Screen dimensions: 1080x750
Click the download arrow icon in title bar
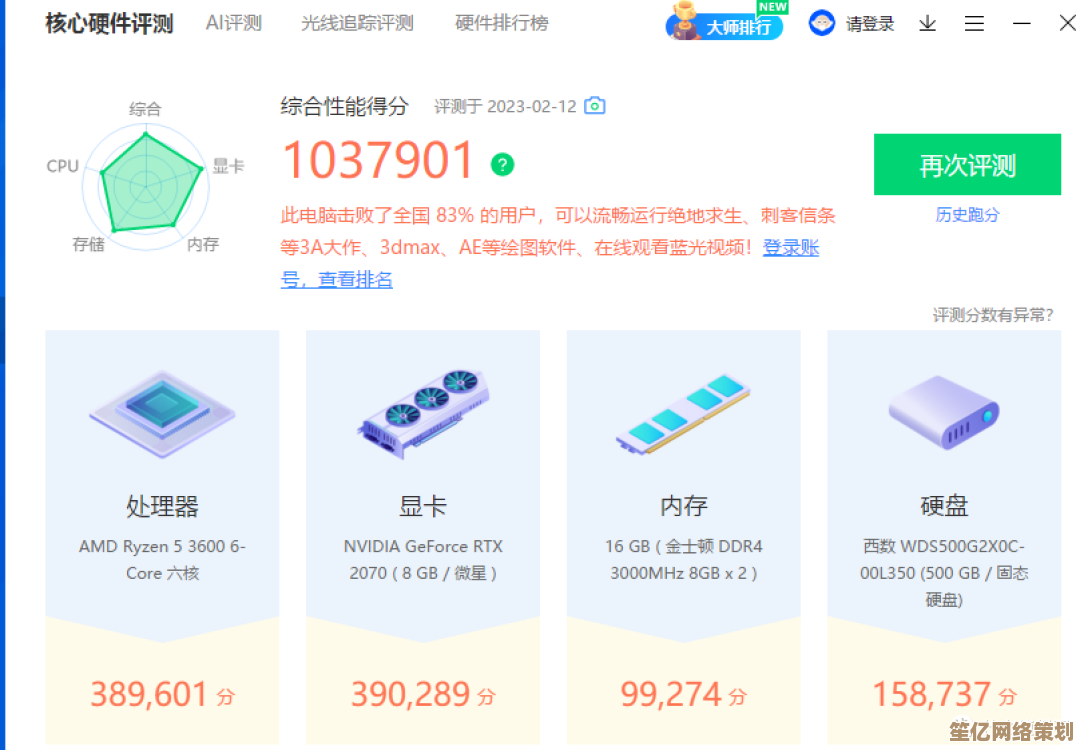point(928,24)
